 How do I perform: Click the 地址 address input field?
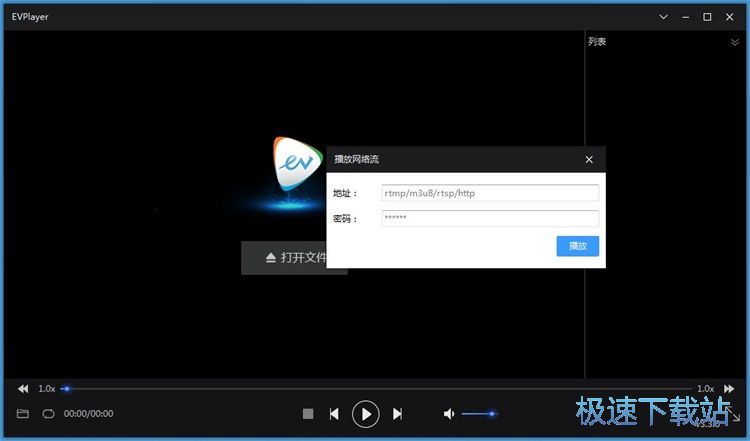pos(490,193)
